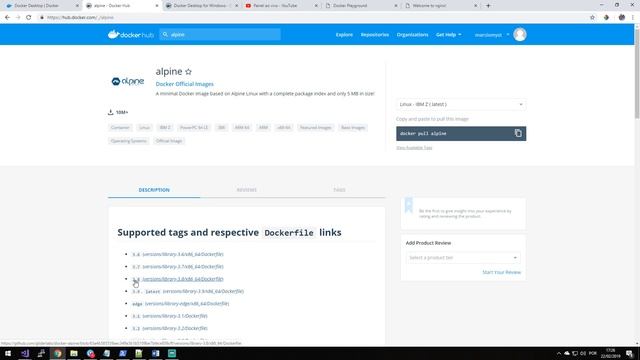Viewport: 640px width, 360px height.
Task: Switch to the Docker Desktop for Windows tab
Action: point(202,6)
